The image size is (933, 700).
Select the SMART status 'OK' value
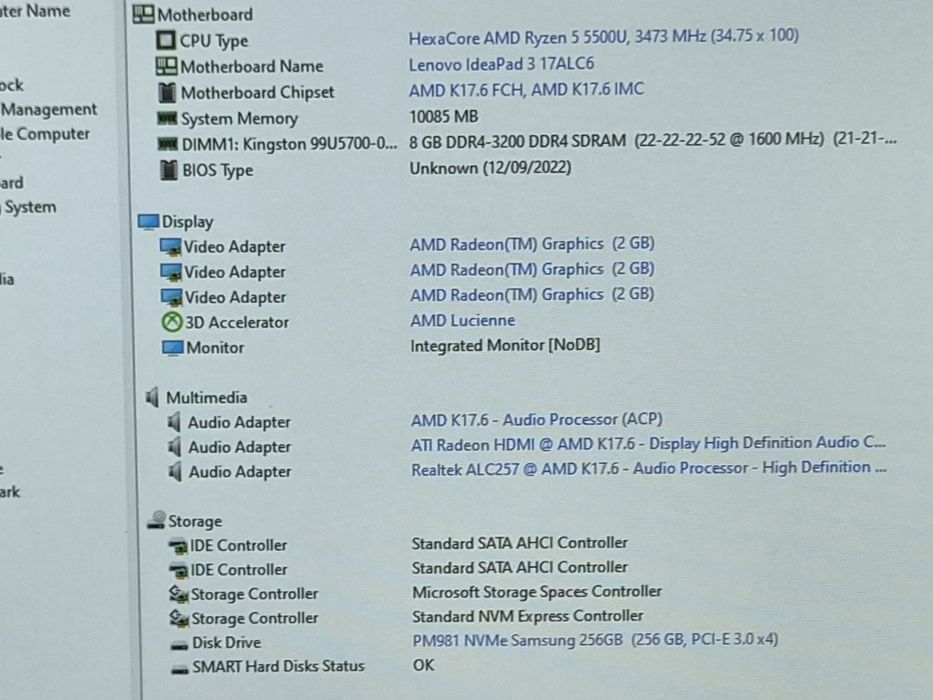pos(424,665)
